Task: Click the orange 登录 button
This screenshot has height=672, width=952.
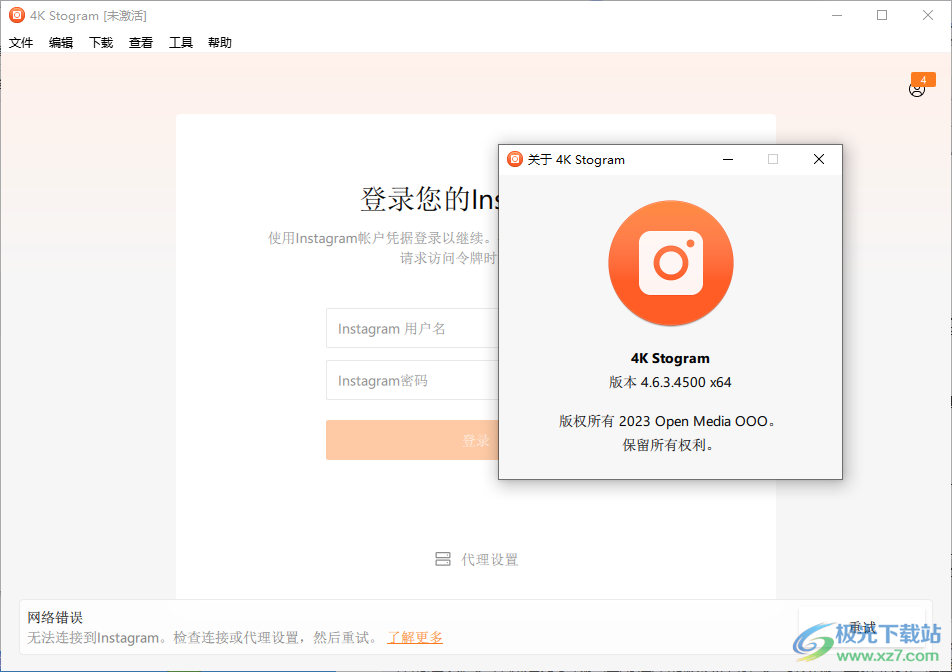Action: click(x=412, y=440)
